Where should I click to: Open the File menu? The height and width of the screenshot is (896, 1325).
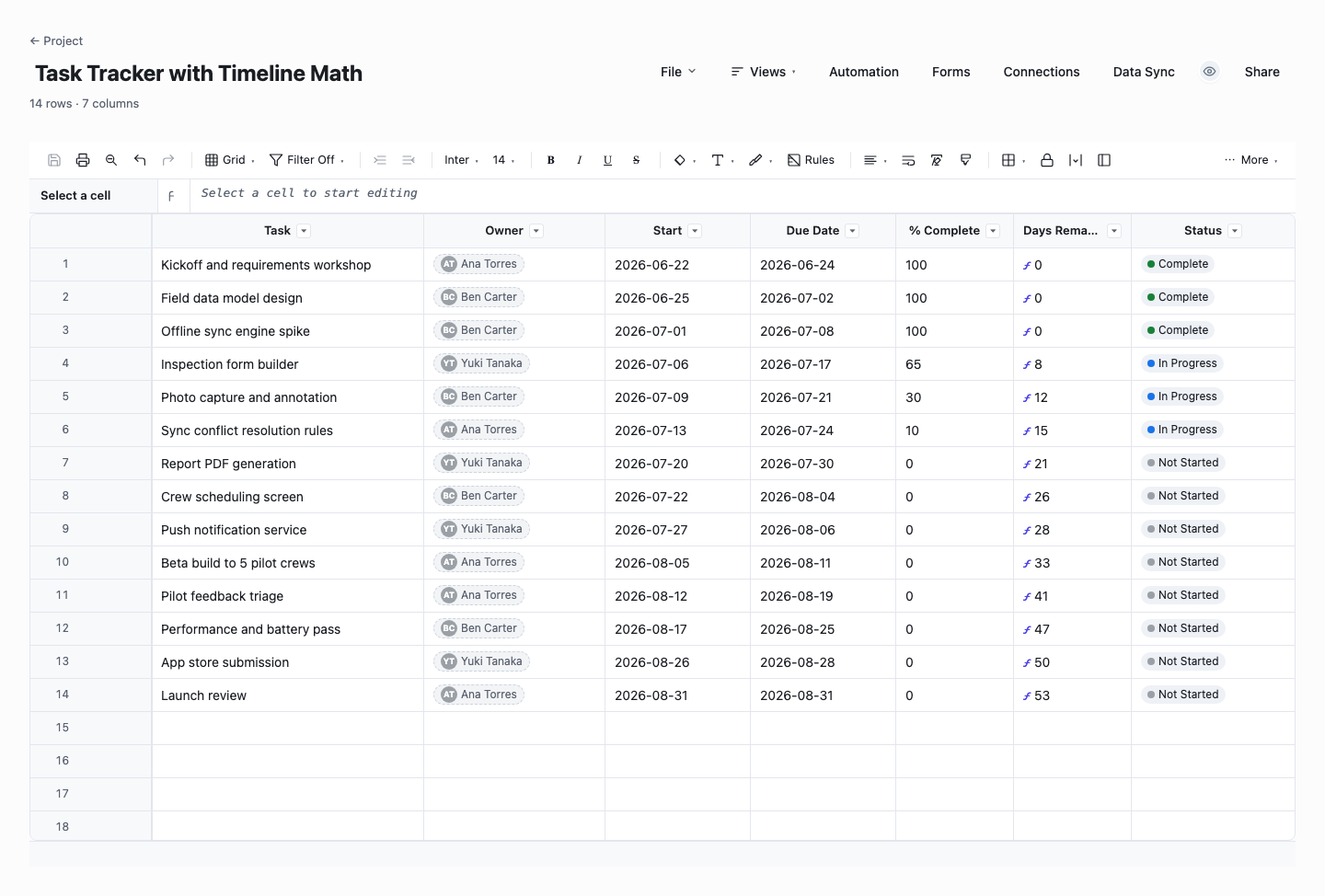pyautogui.click(x=678, y=72)
